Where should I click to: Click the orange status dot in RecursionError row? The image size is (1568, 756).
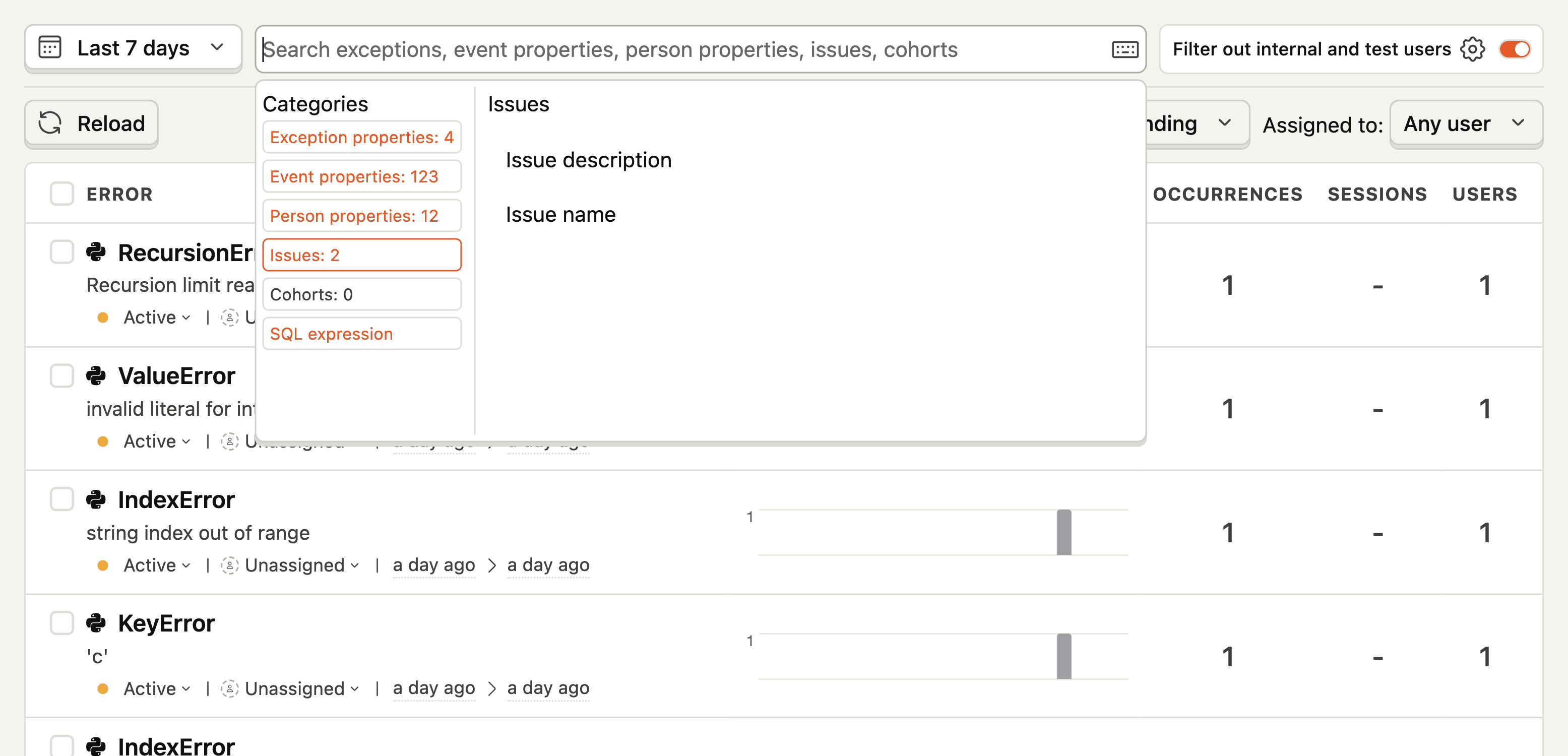(103, 317)
